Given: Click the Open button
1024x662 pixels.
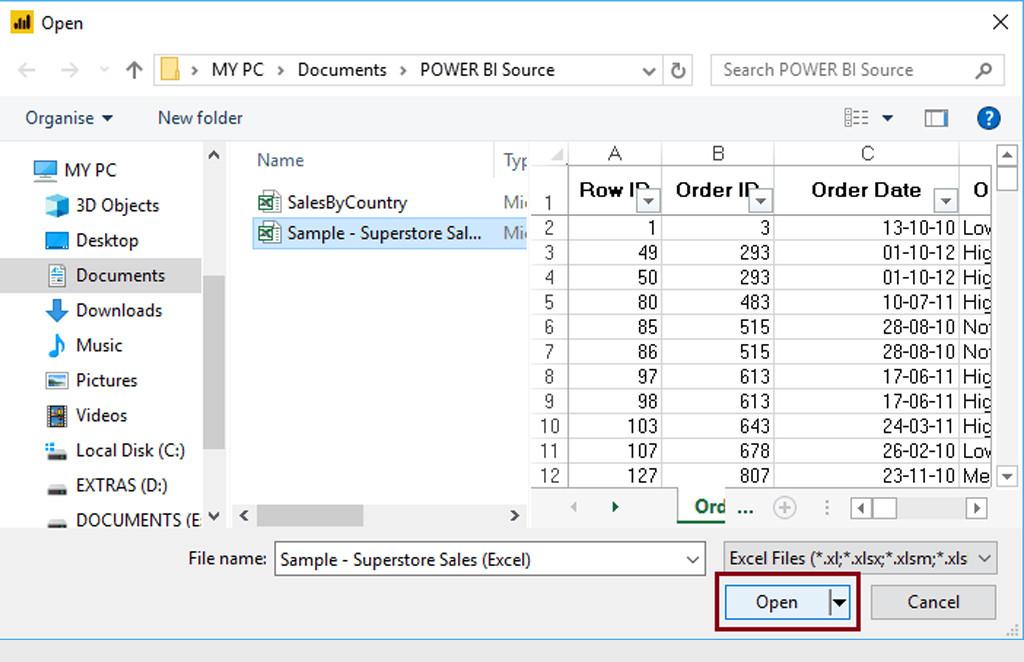Looking at the screenshot, I should pyautogui.click(x=776, y=602).
